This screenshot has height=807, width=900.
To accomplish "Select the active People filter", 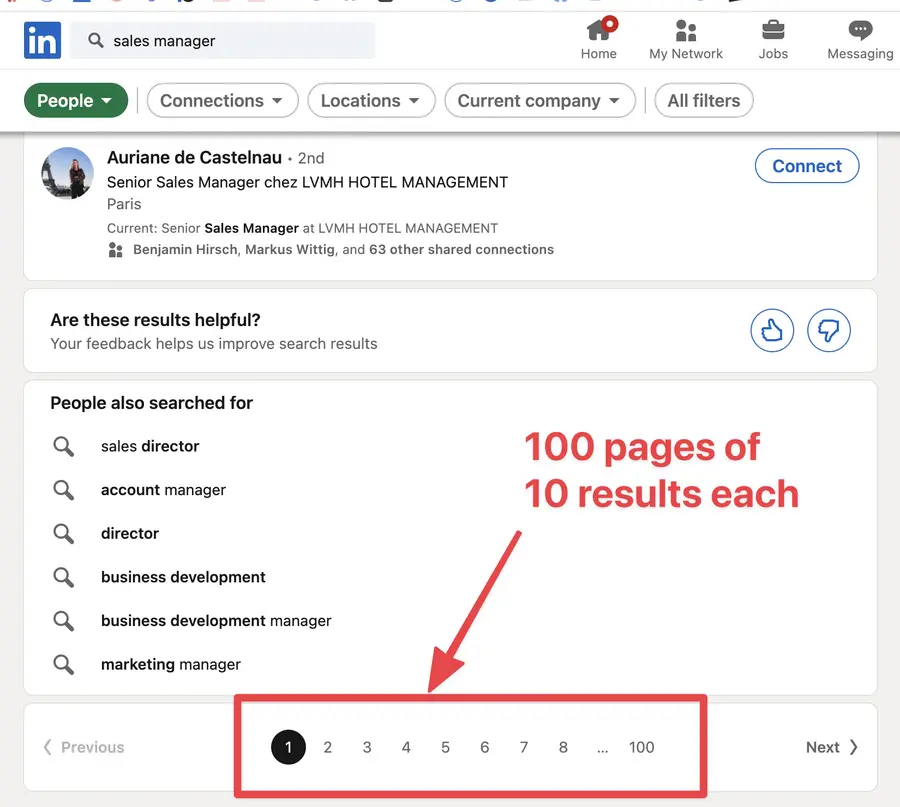I will click(x=75, y=100).
